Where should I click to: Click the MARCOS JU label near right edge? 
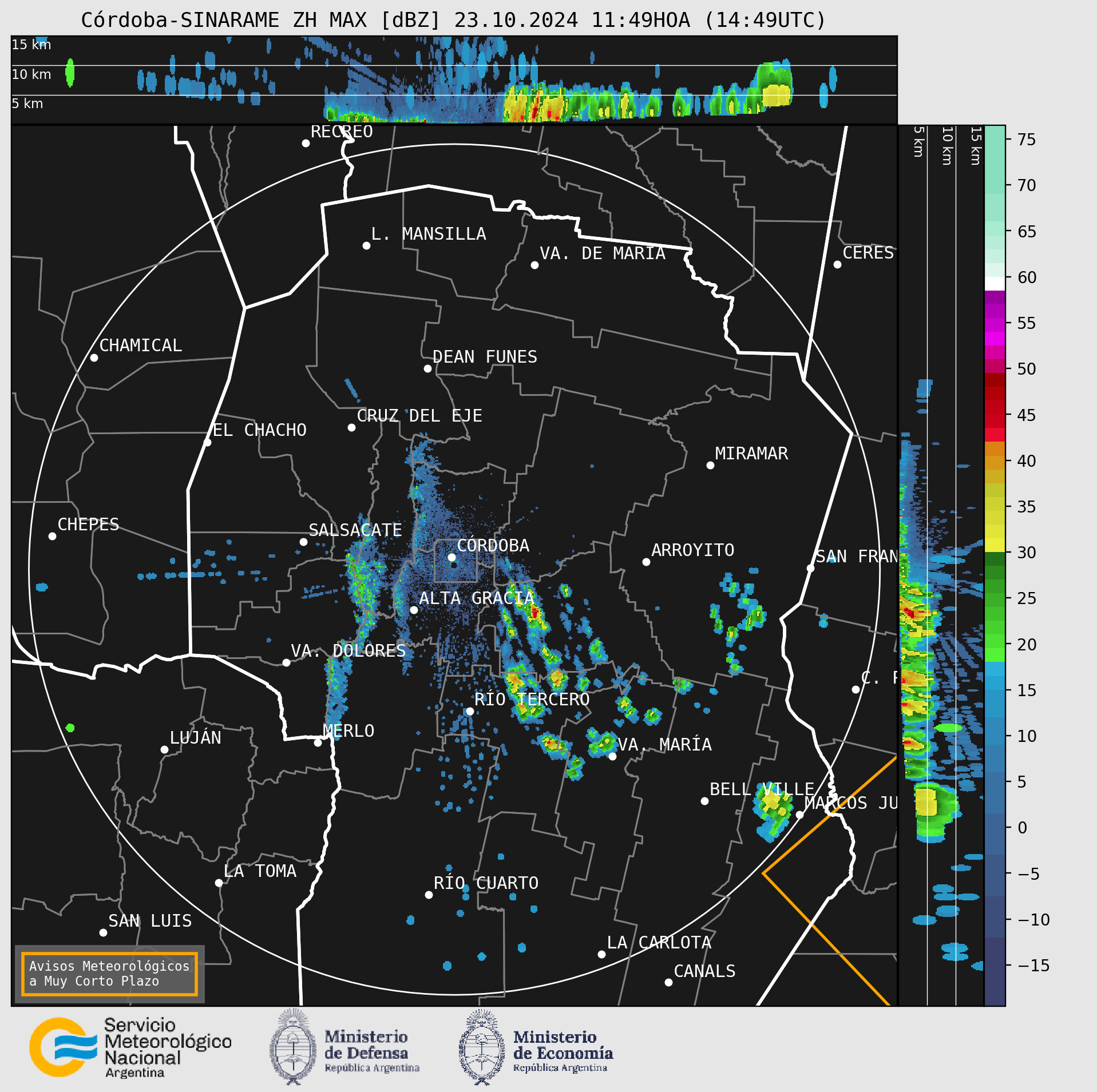851,803
